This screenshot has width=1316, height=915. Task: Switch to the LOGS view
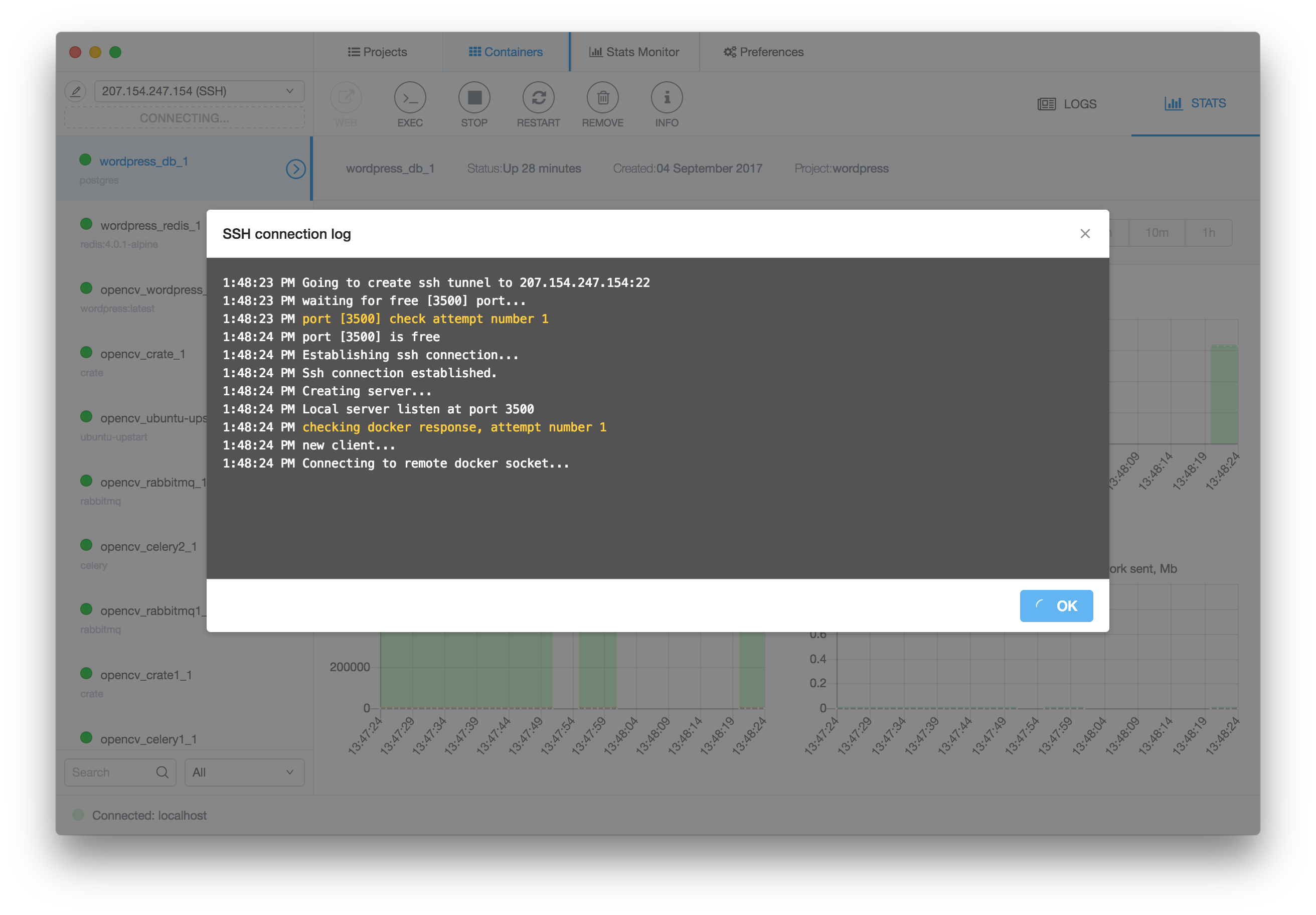pyautogui.click(x=1067, y=104)
